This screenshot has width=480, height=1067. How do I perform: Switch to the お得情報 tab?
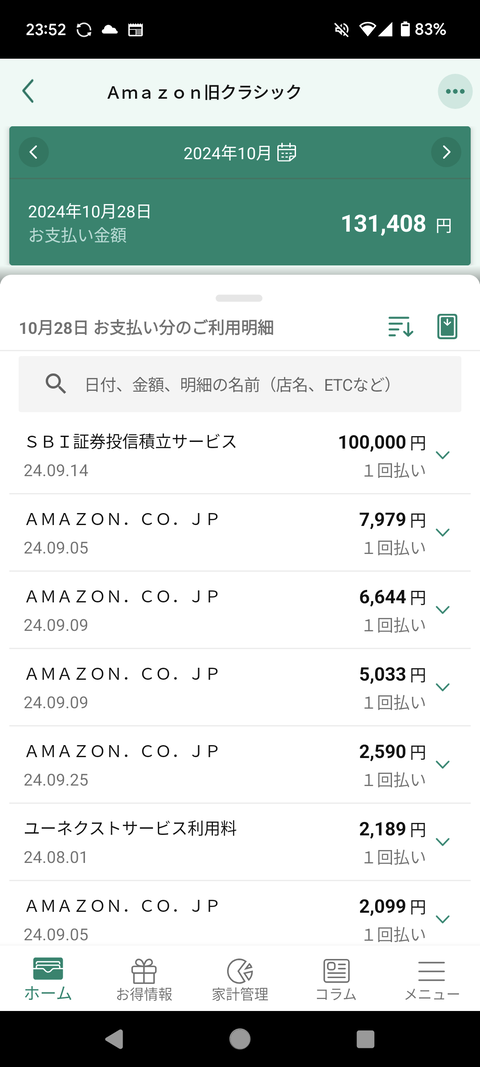[144, 980]
